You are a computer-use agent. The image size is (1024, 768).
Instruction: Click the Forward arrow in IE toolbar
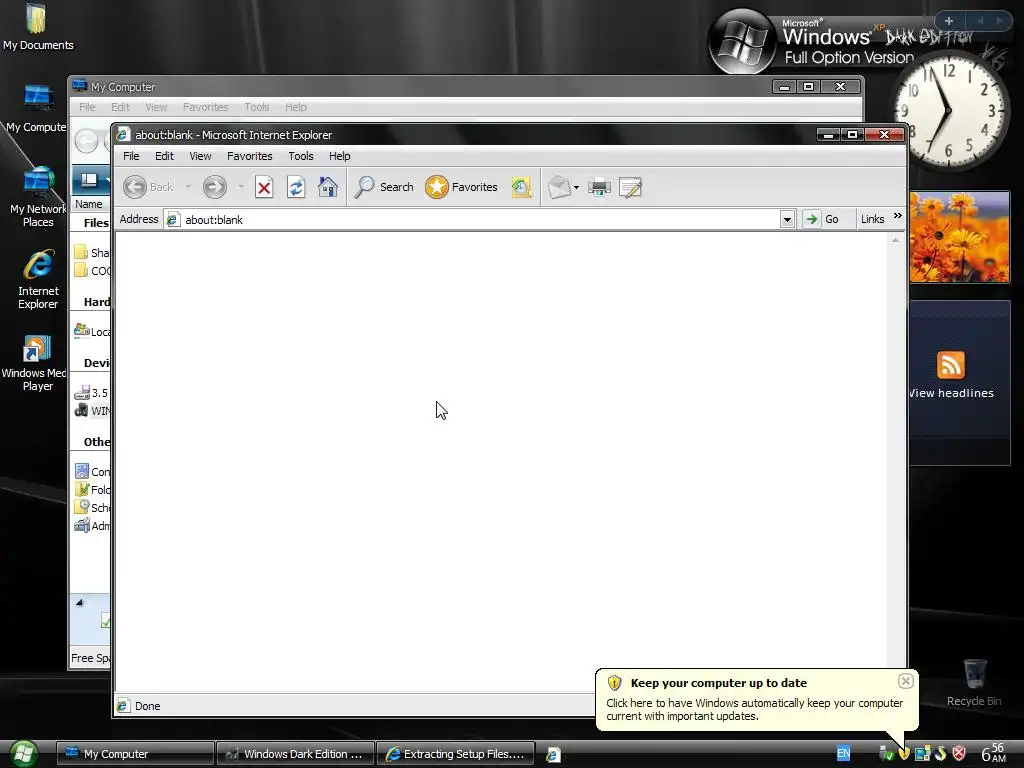215,187
